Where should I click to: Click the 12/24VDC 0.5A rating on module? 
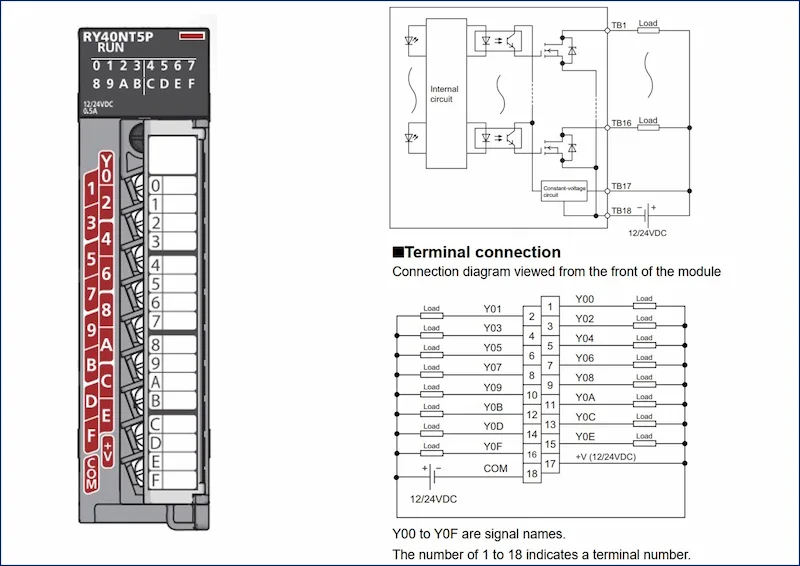point(98,107)
